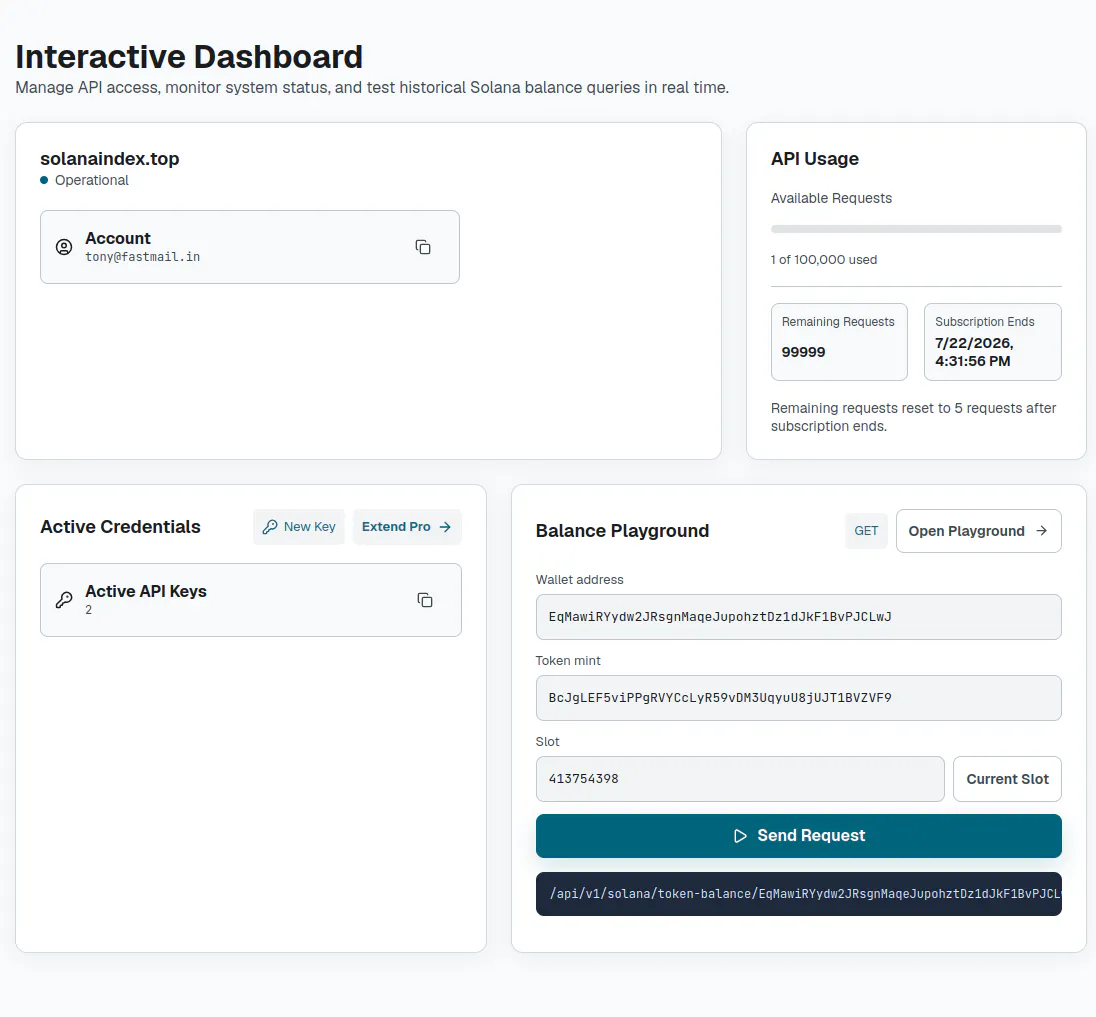Send Request in Balance Playground
Screen dimensions: 1096x1017
tap(798, 836)
